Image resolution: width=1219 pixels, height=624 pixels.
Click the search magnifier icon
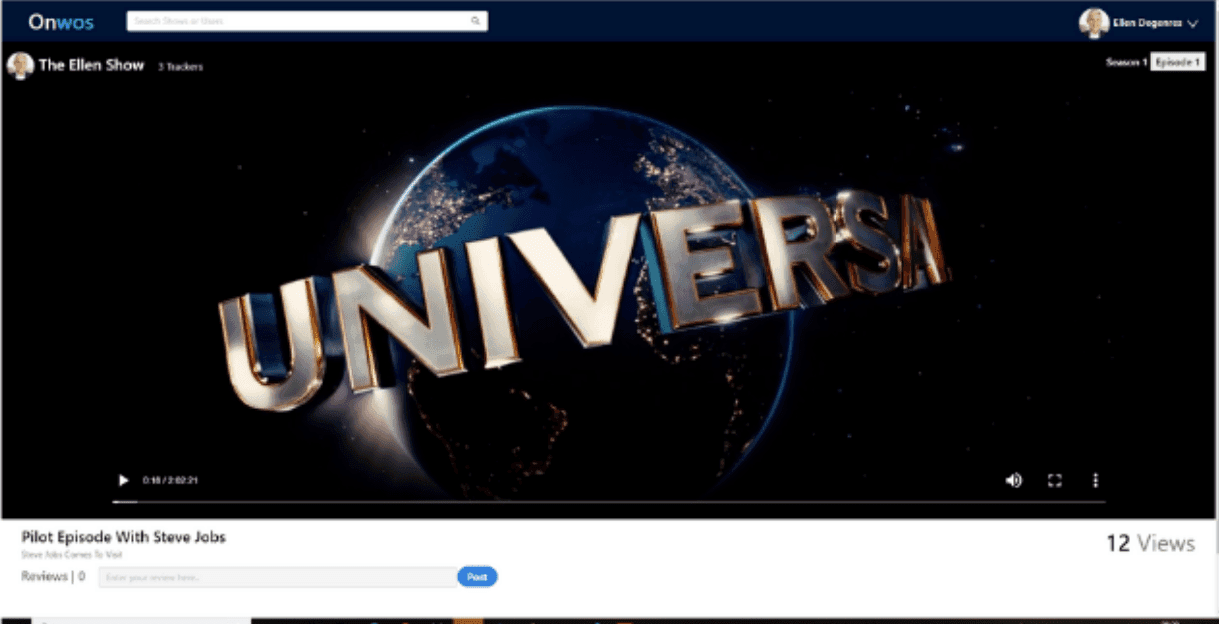click(475, 21)
